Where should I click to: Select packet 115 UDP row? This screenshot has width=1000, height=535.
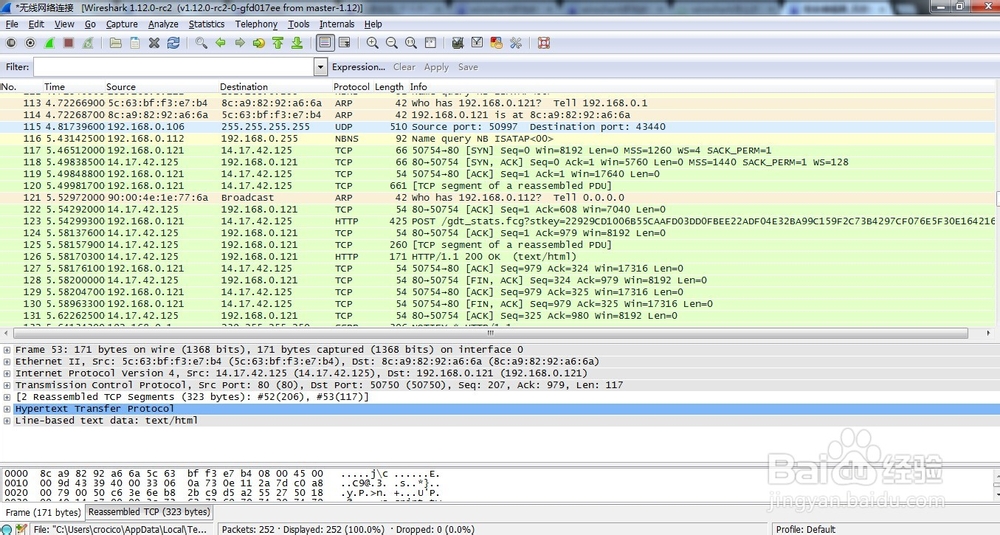(497, 127)
